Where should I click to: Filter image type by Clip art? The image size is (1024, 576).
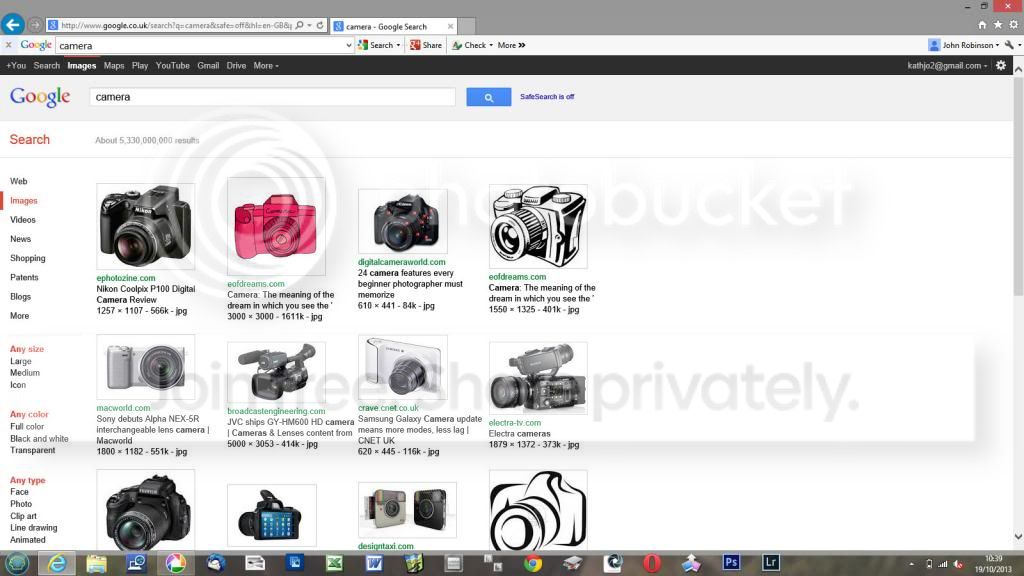click(x=23, y=516)
